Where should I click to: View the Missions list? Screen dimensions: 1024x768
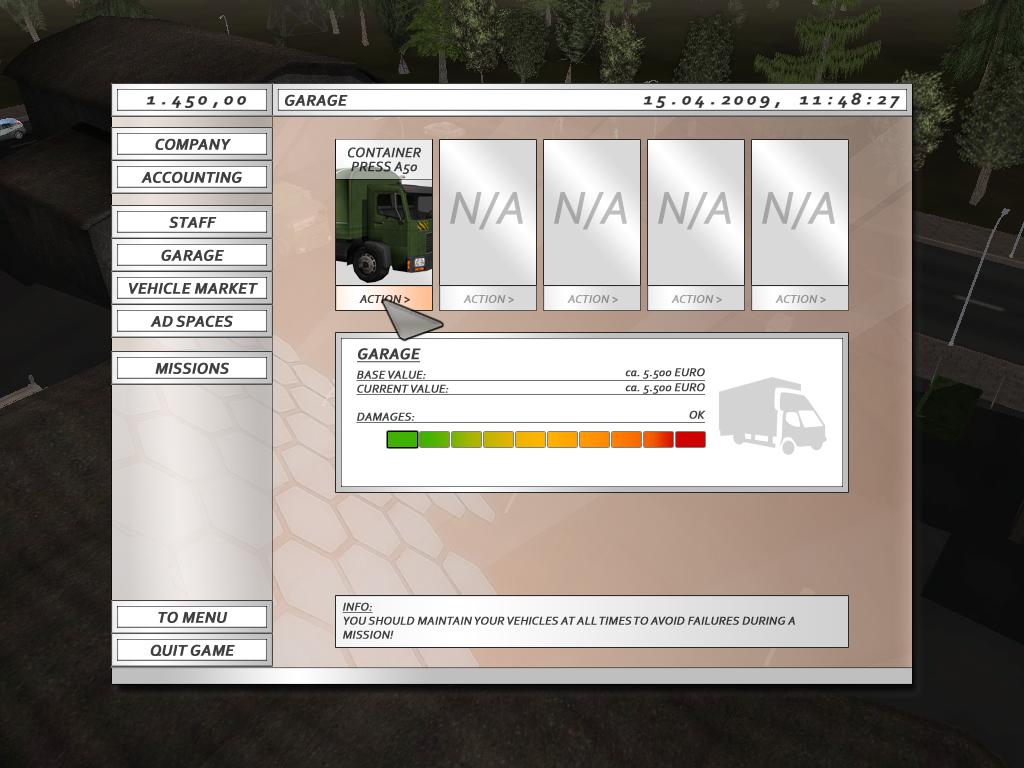(x=192, y=368)
